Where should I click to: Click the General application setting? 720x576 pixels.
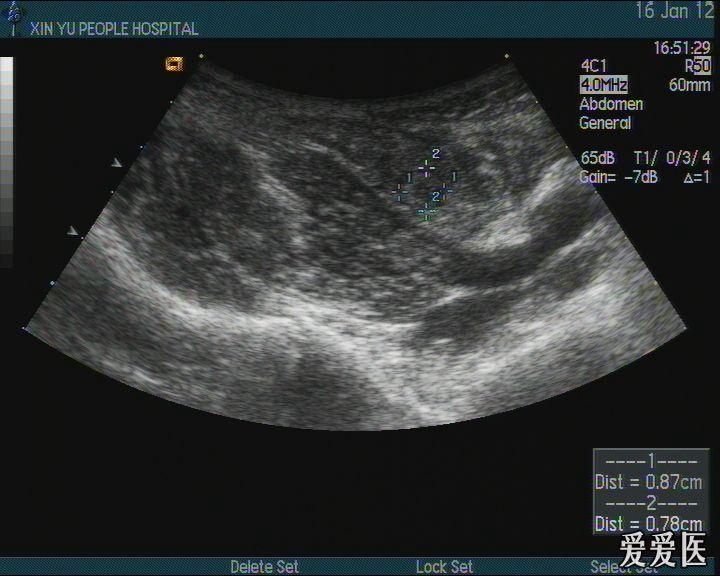pyautogui.click(x=605, y=123)
